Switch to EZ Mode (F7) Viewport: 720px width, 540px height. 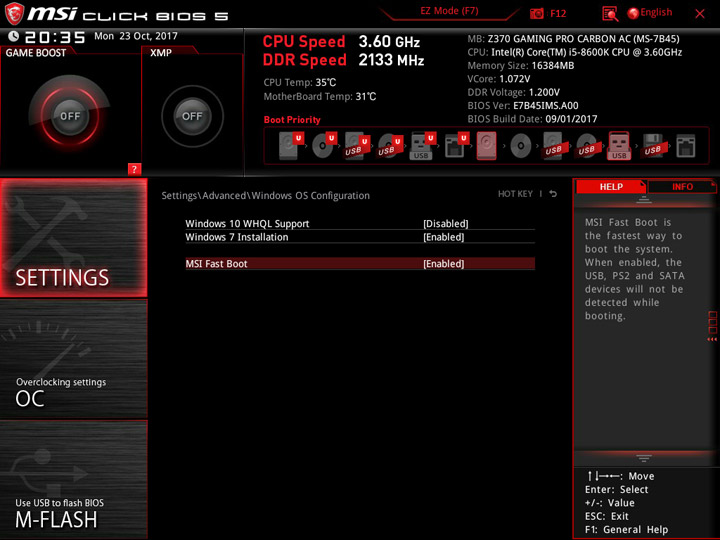pyautogui.click(x=449, y=11)
